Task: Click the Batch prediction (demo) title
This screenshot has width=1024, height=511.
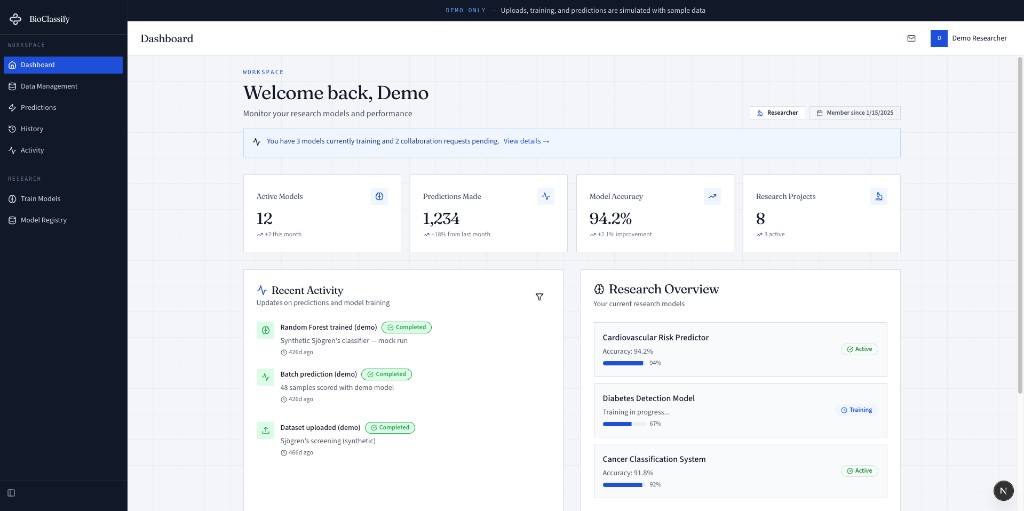Action: 319,374
